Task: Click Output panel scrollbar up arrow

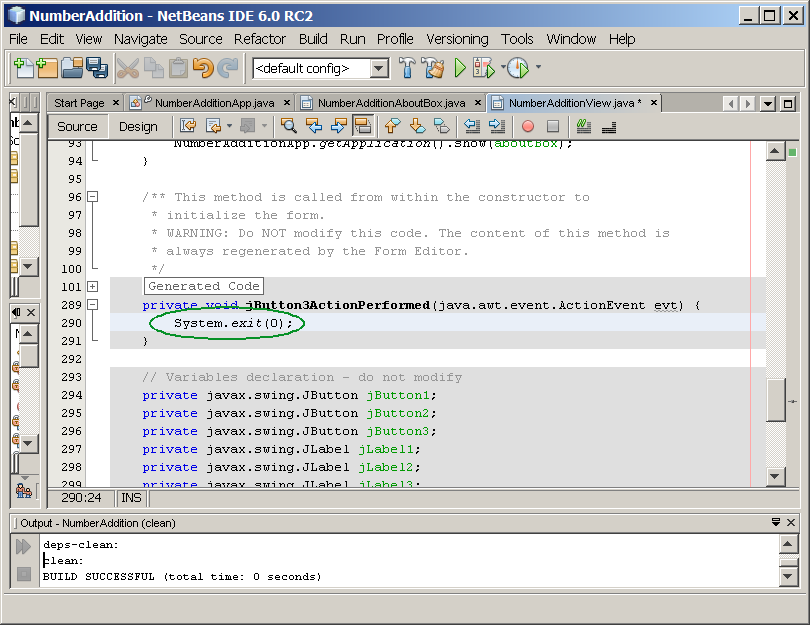Action: click(x=788, y=543)
